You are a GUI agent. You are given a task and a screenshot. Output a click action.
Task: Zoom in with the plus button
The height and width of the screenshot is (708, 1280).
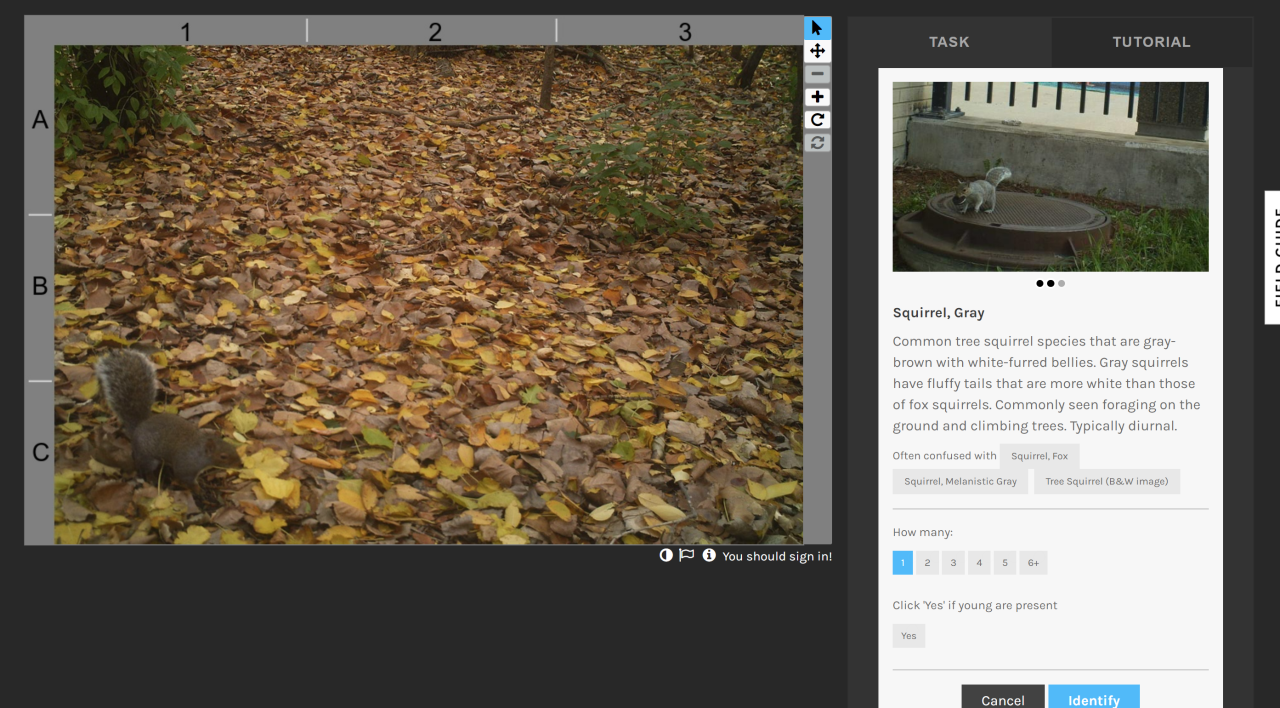(817, 97)
